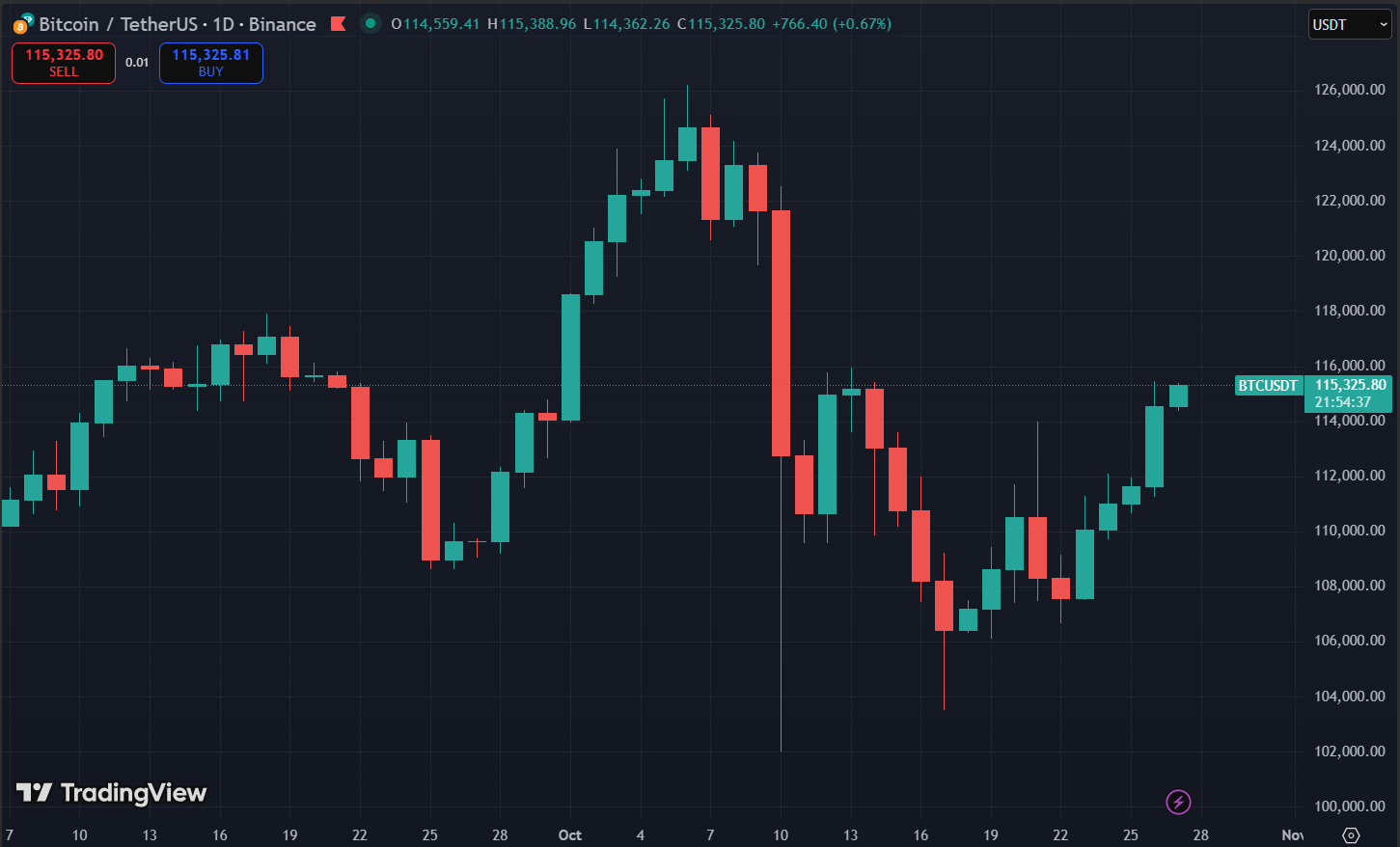Click the red SELL button
The image size is (1400, 847).
click(x=63, y=62)
